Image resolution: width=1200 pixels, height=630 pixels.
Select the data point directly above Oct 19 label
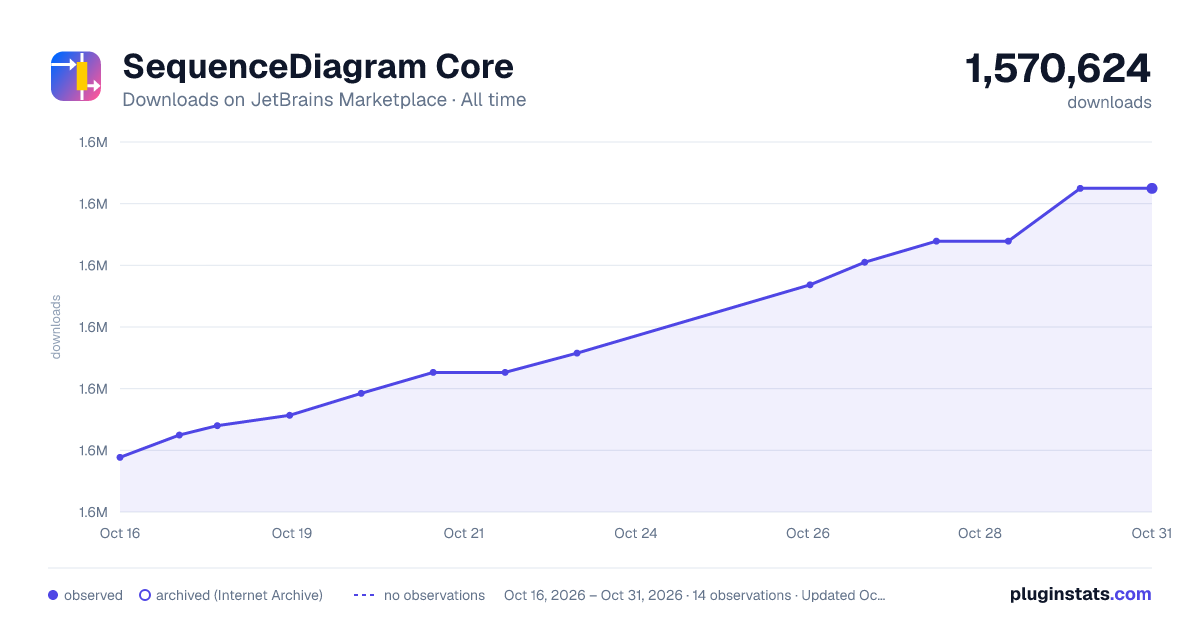click(289, 415)
